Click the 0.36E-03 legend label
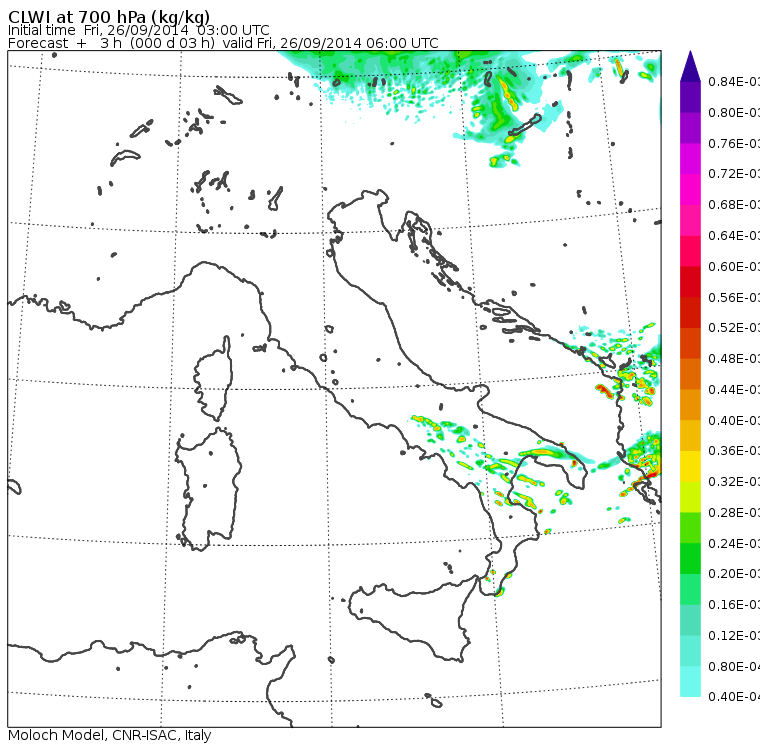This screenshot has height=749, width=760. click(x=734, y=451)
